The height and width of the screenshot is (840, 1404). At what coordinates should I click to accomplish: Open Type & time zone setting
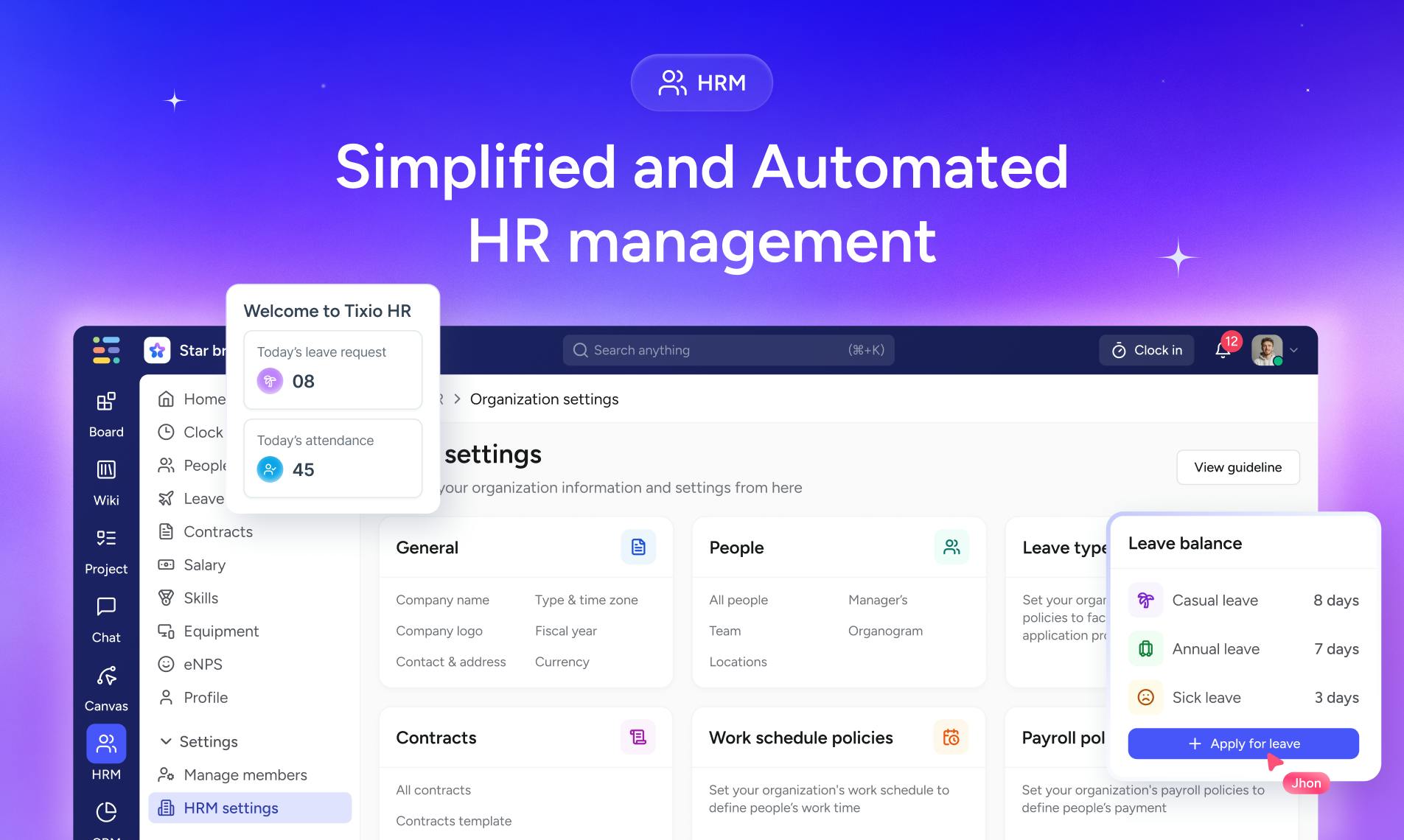587,600
